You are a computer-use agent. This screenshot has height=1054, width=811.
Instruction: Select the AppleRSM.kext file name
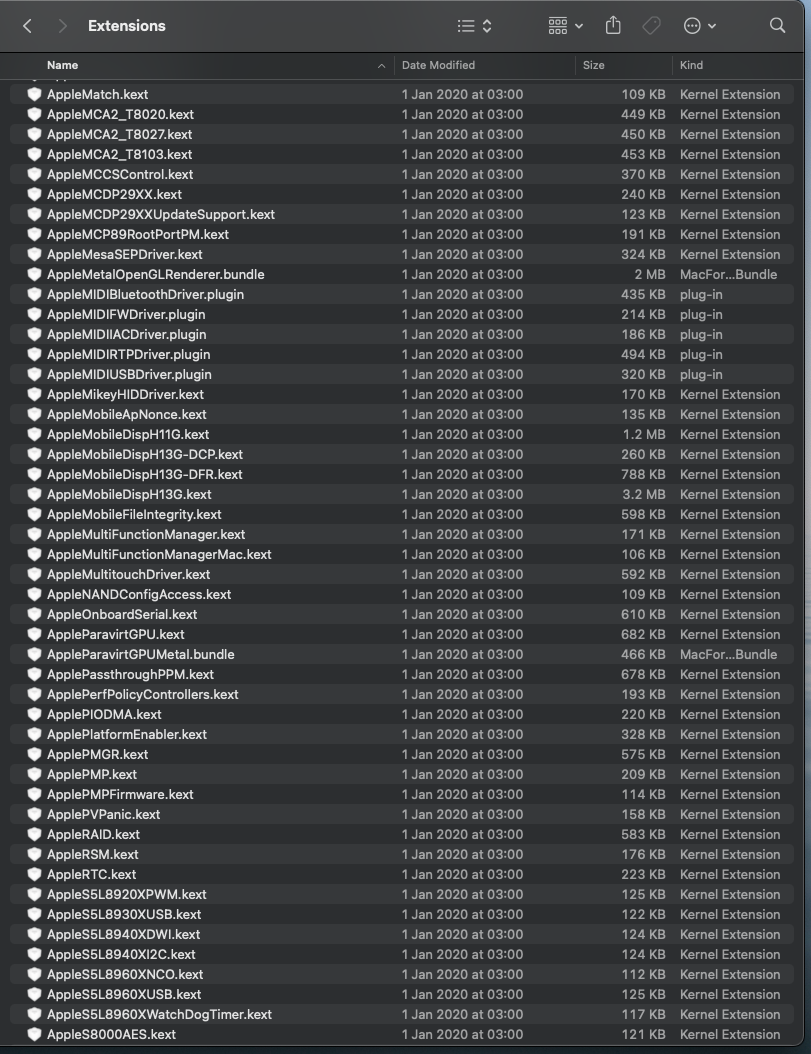pos(93,854)
